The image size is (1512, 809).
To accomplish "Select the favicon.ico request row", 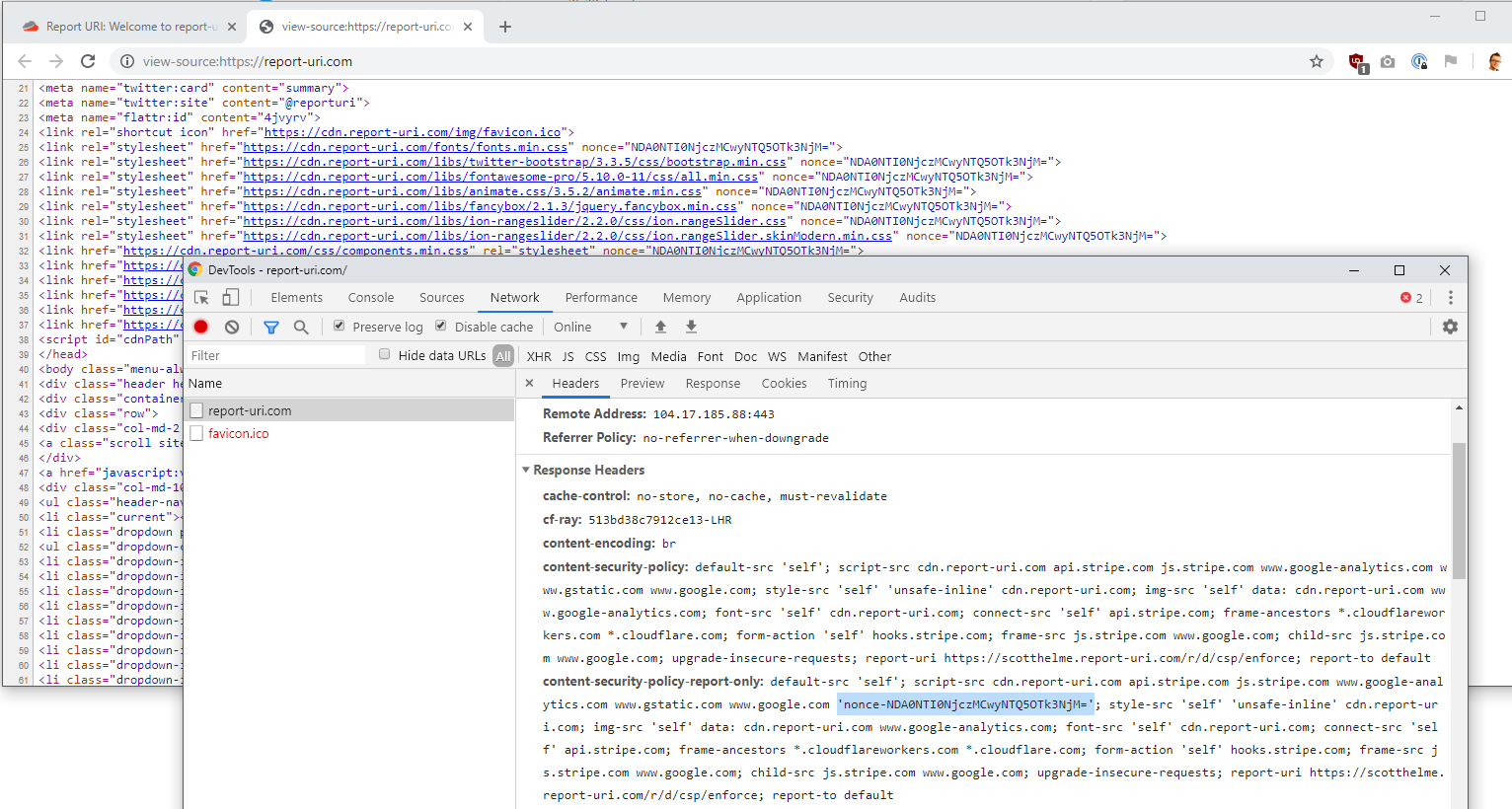I will click(x=349, y=433).
